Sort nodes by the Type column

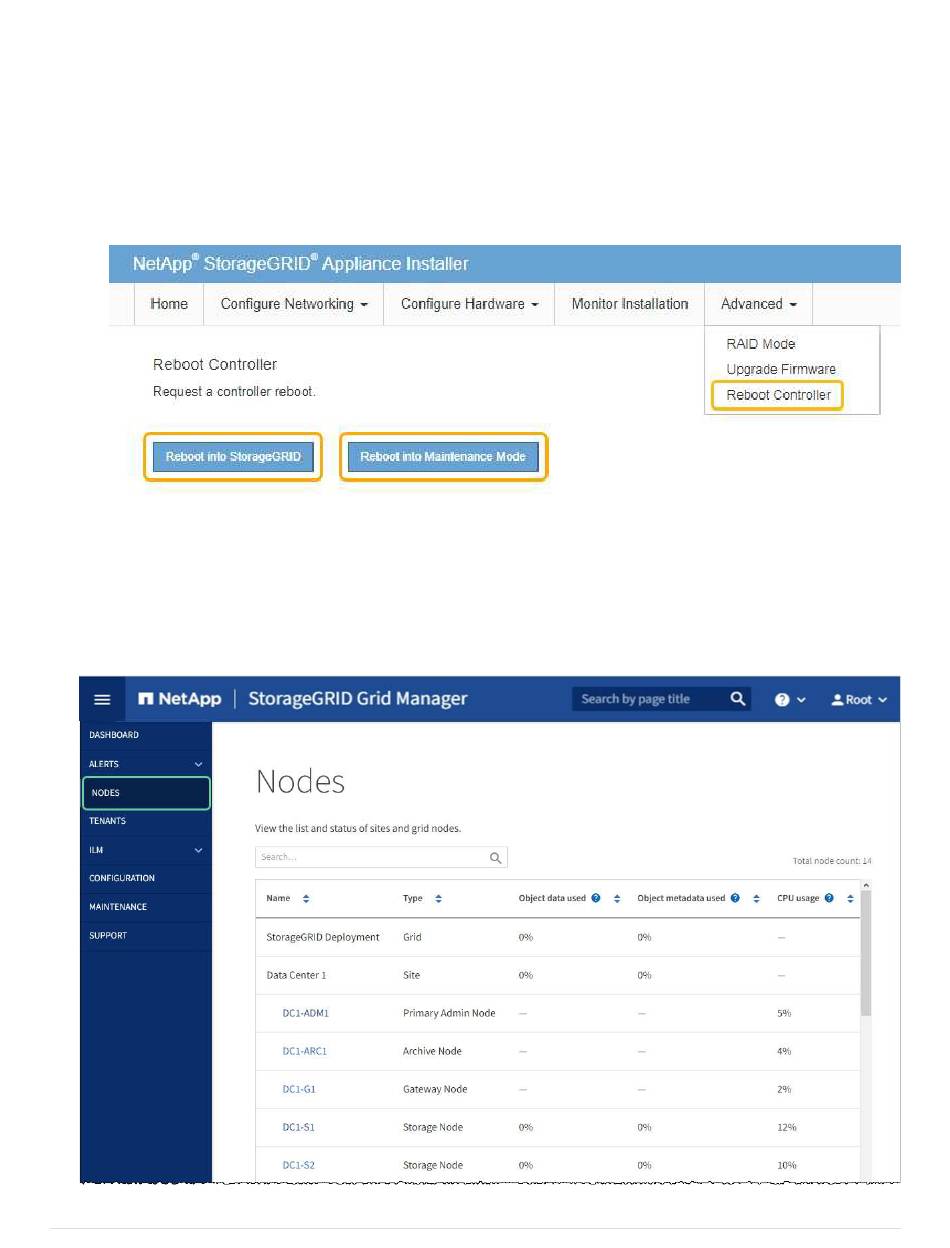pos(438,898)
